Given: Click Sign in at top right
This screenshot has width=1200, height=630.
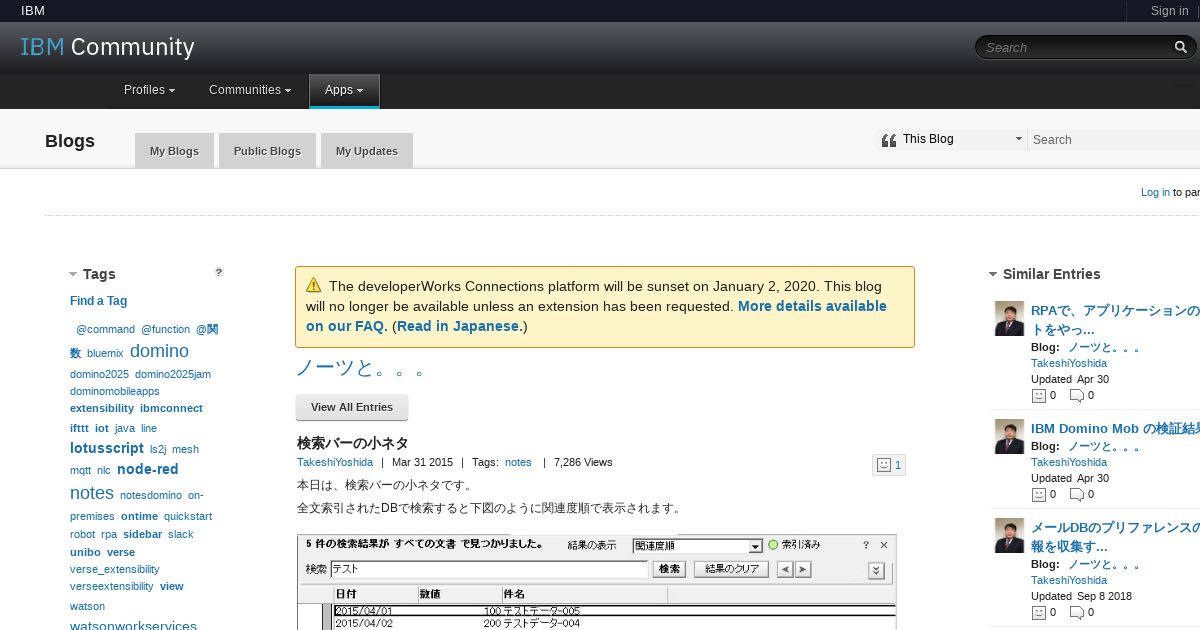Looking at the screenshot, I should coord(1169,11).
